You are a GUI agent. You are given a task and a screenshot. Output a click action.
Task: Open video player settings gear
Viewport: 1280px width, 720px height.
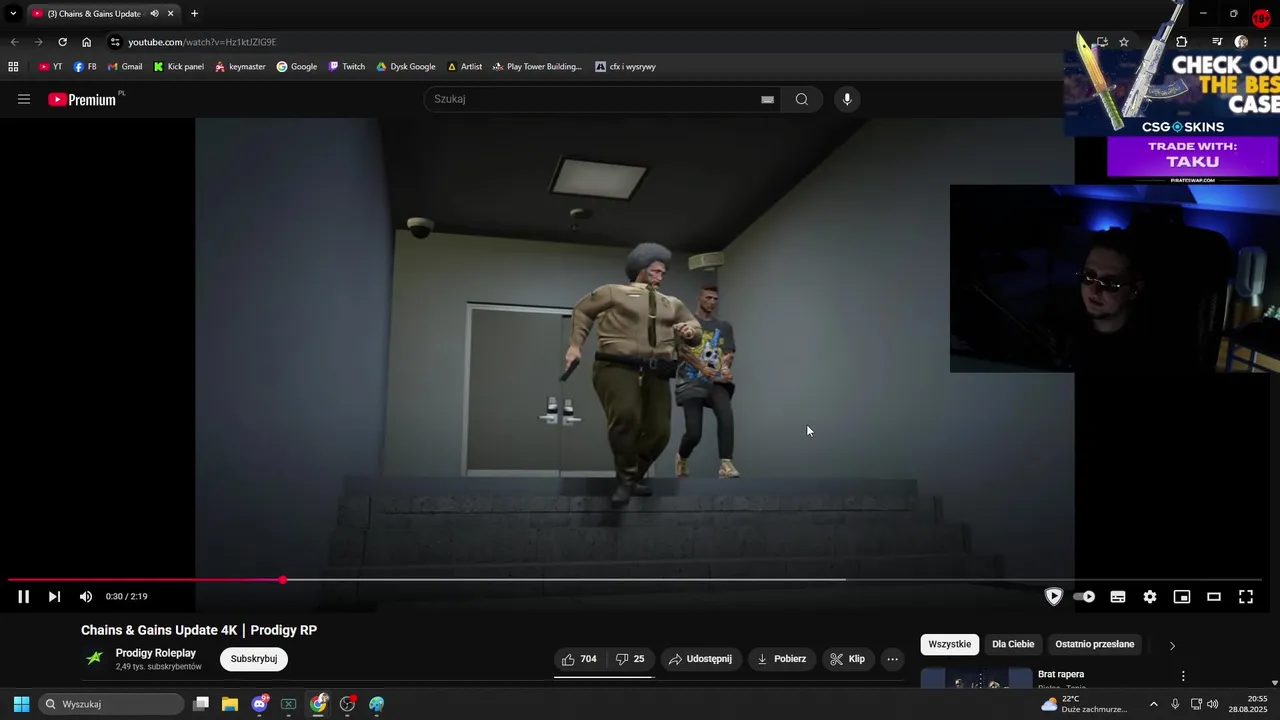coord(1150,597)
